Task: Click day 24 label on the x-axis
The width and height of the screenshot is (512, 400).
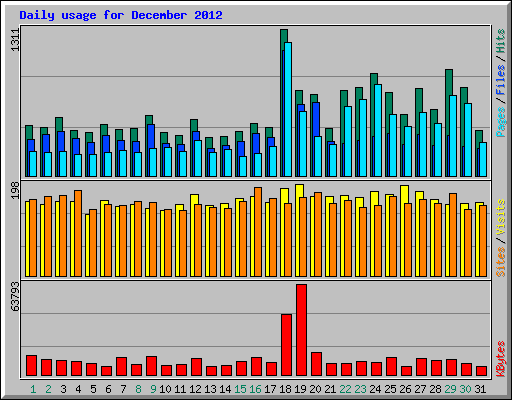Action: (375, 389)
